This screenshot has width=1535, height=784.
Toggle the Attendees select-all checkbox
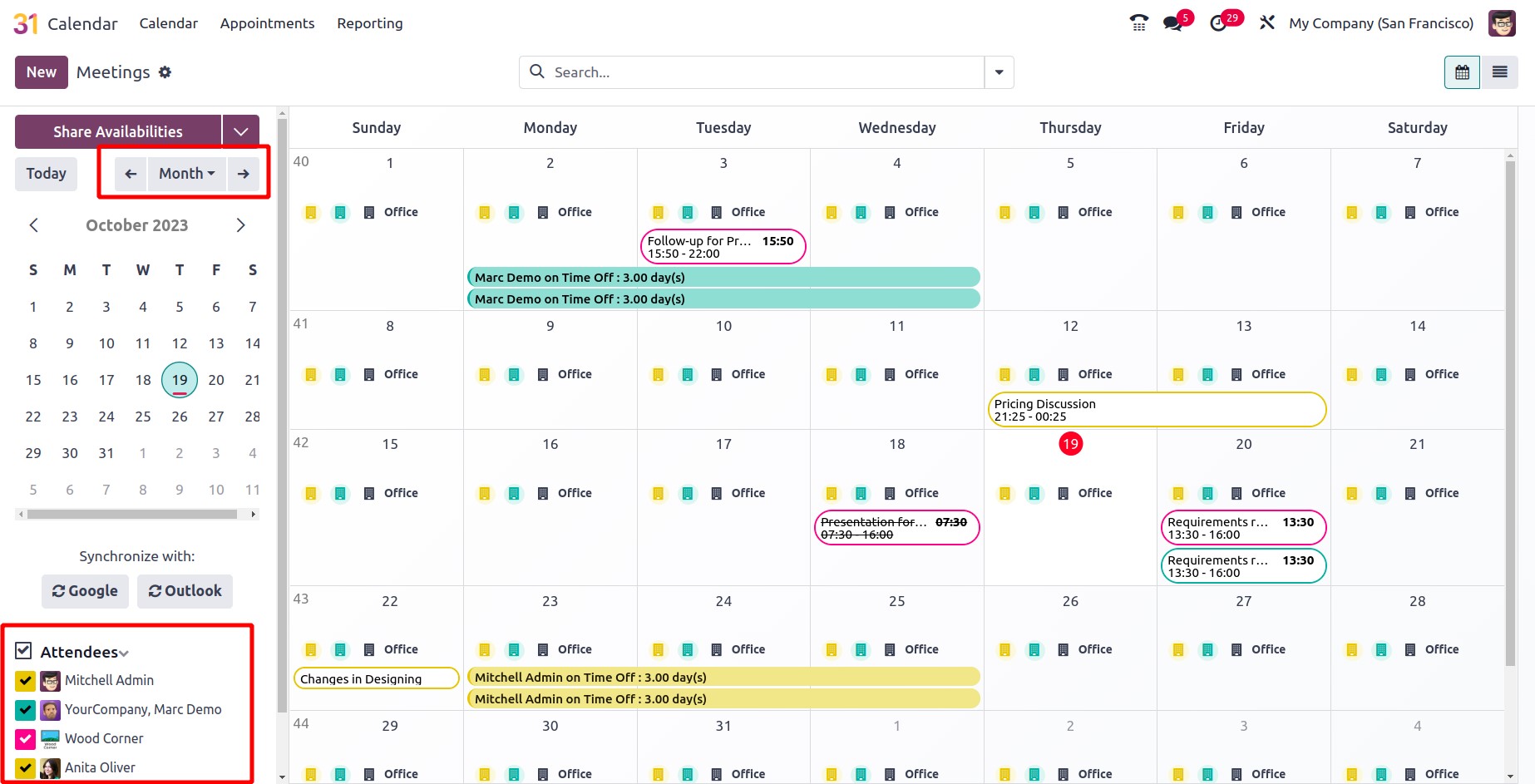coord(23,650)
